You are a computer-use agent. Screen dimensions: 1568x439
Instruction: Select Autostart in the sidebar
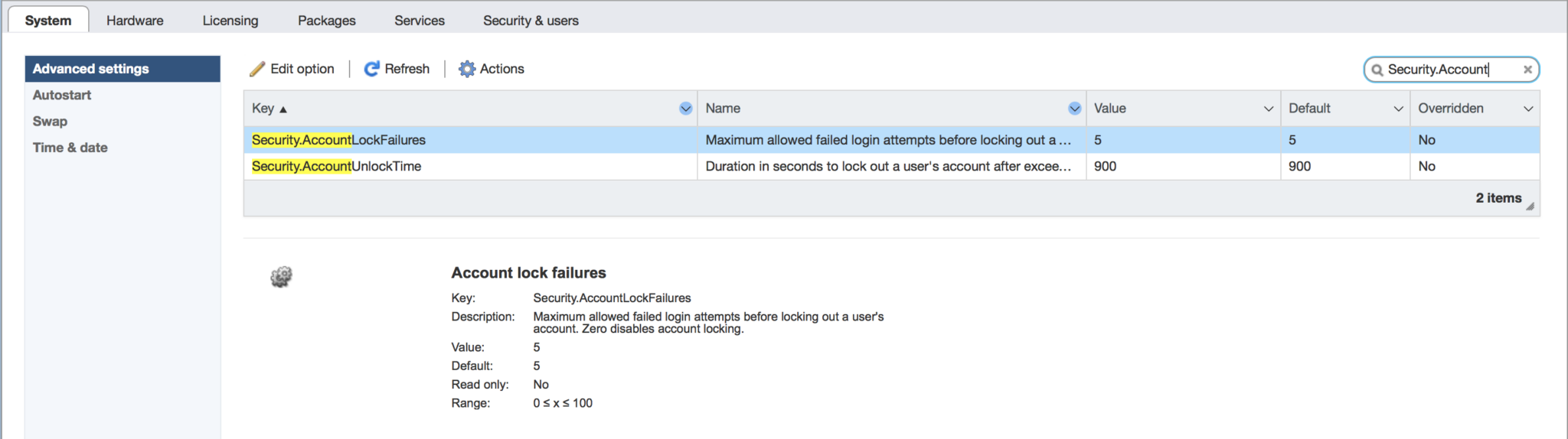(62, 95)
